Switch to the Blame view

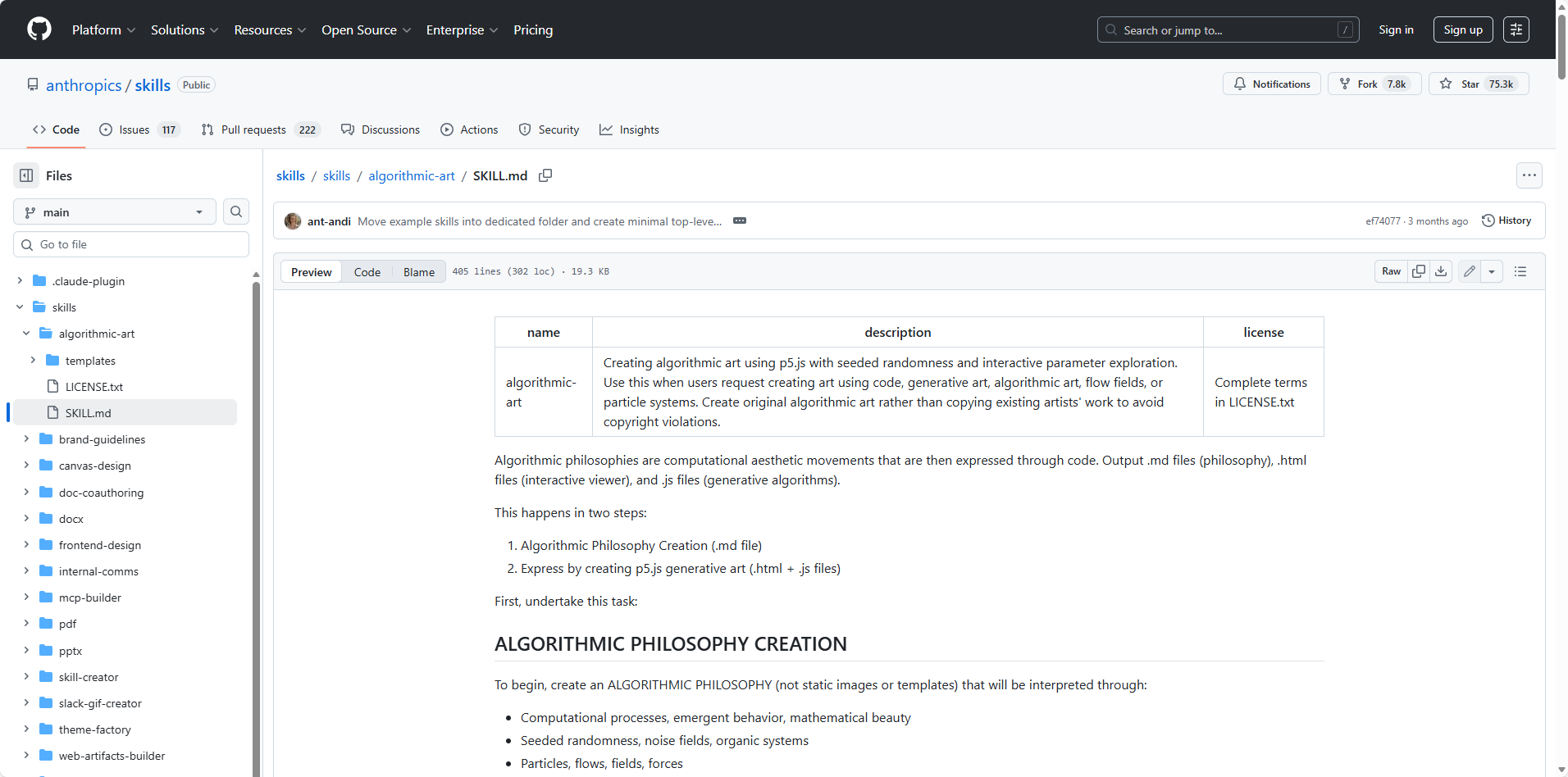pos(418,272)
